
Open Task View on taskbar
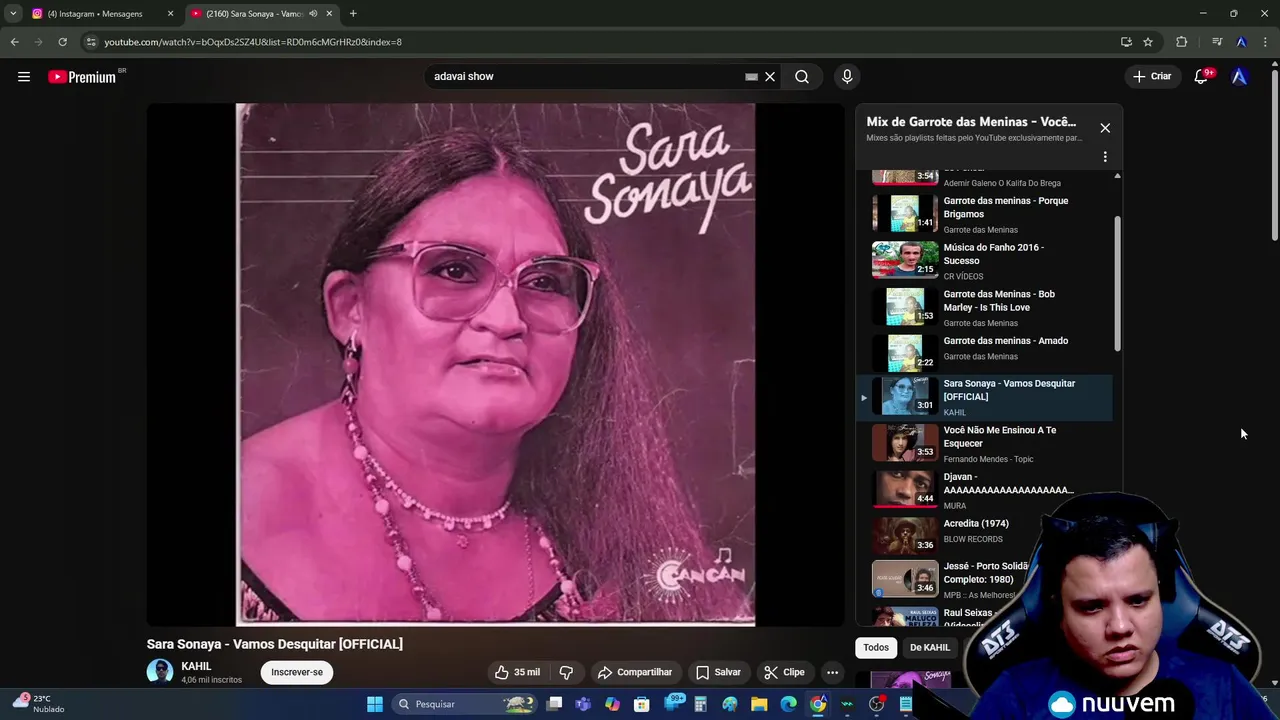(555, 704)
